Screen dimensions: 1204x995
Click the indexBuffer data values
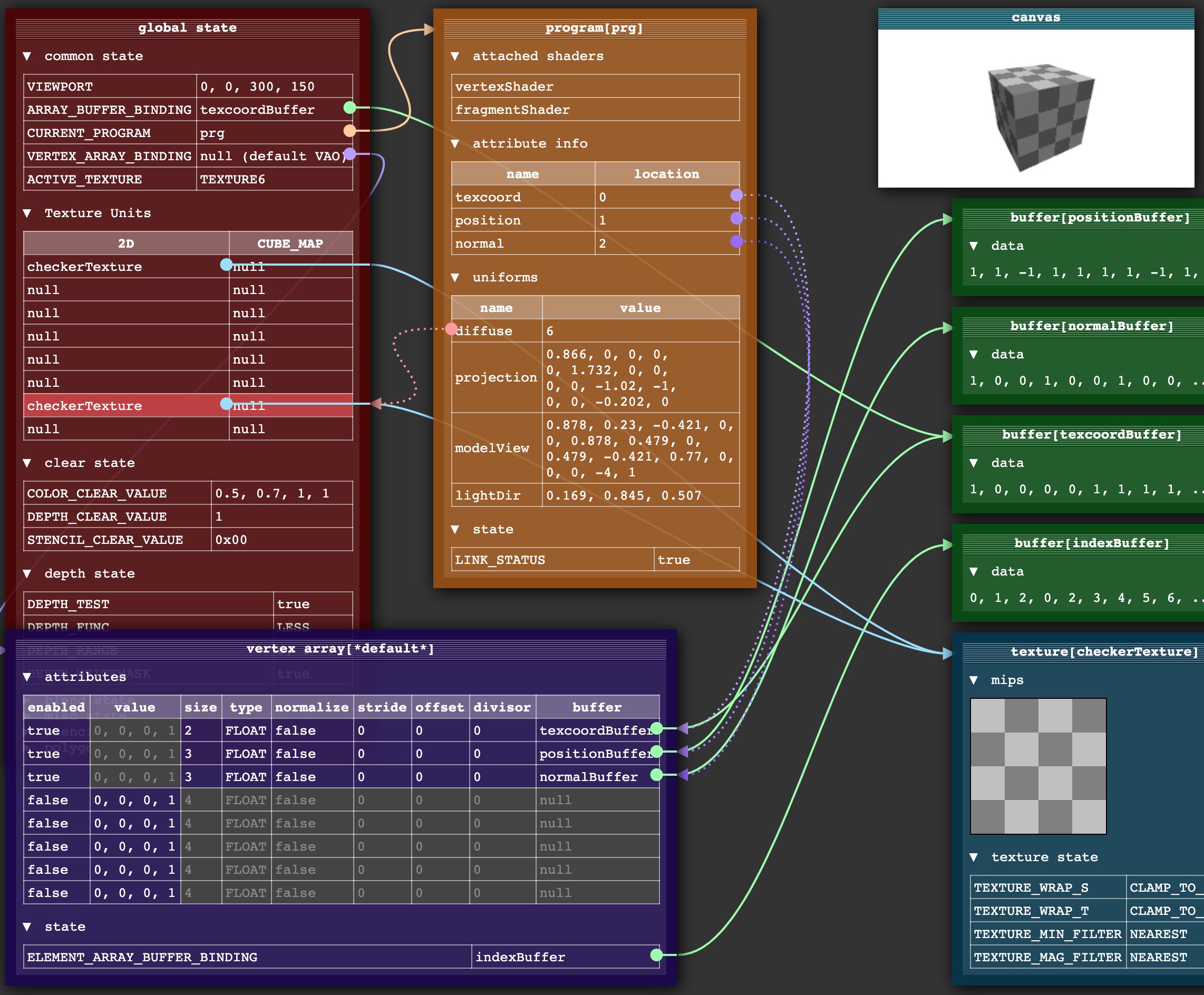(1085, 598)
